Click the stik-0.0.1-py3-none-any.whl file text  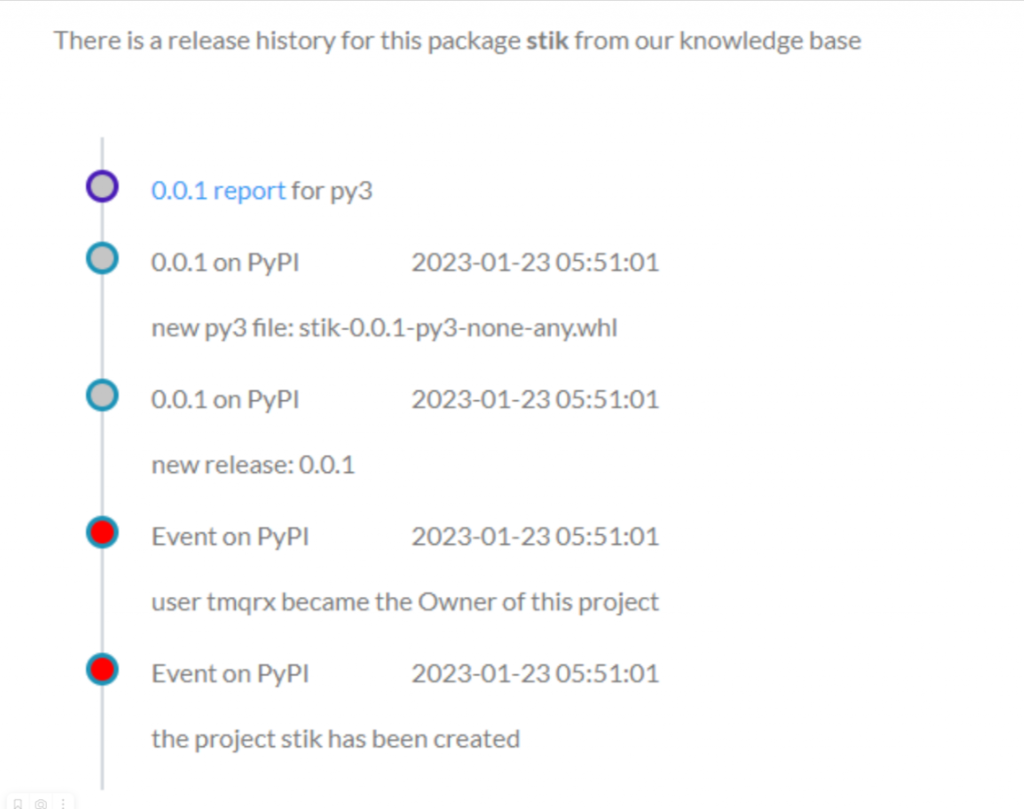pos(458,328)
